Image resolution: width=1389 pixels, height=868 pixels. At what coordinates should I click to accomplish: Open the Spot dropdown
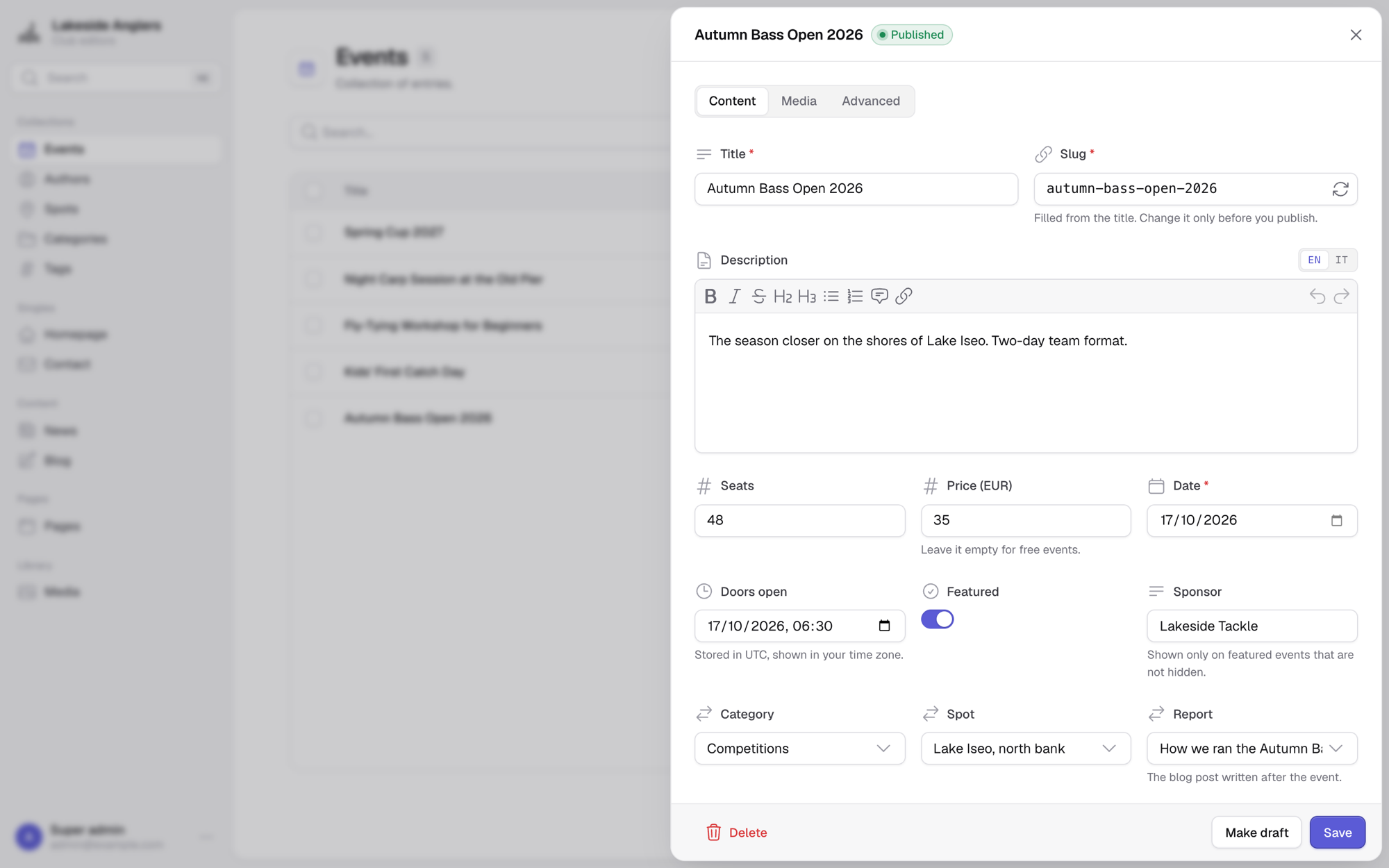[1026, 749]
